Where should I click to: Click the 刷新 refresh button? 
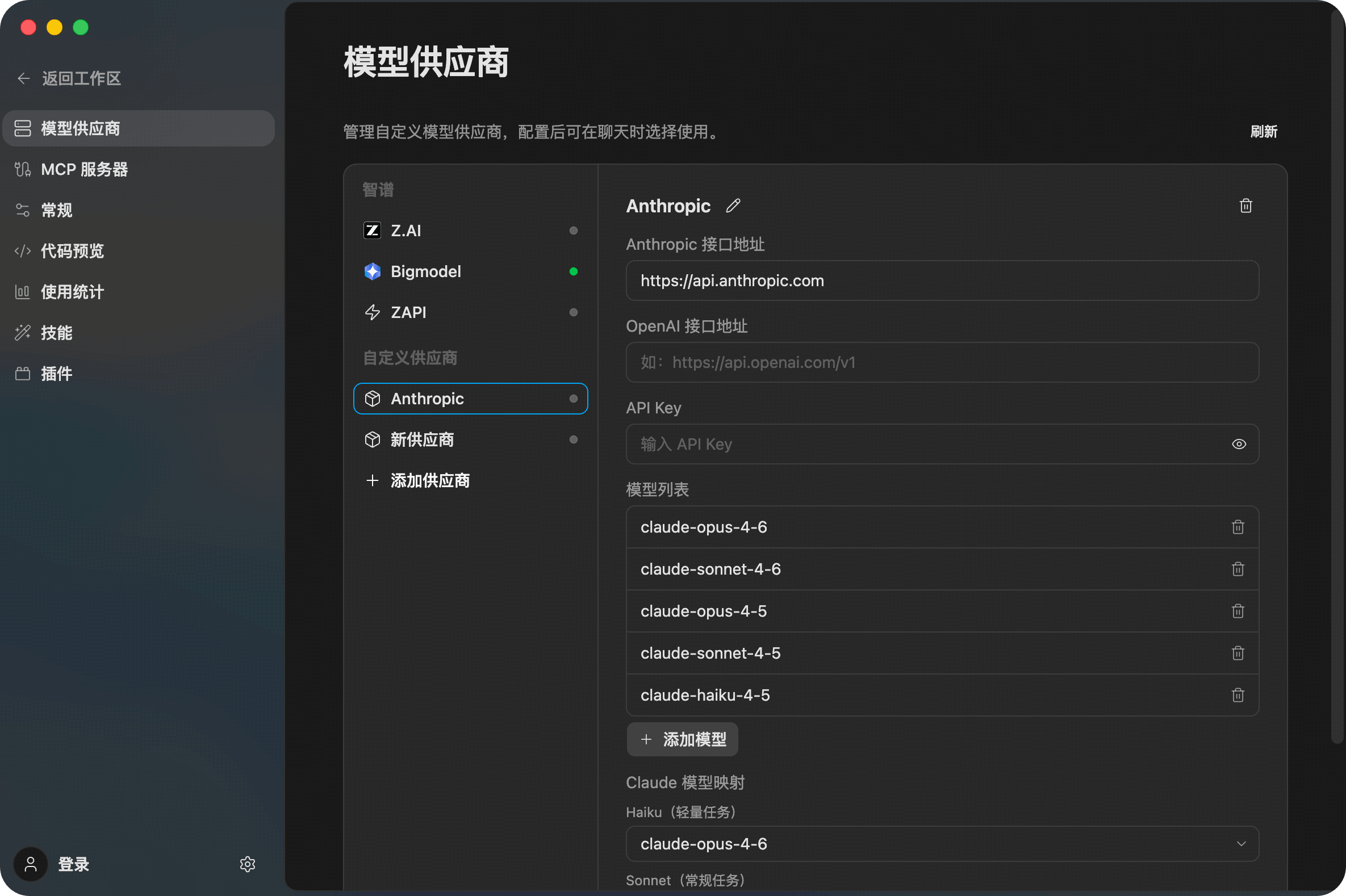click(x=1263, y=132)
